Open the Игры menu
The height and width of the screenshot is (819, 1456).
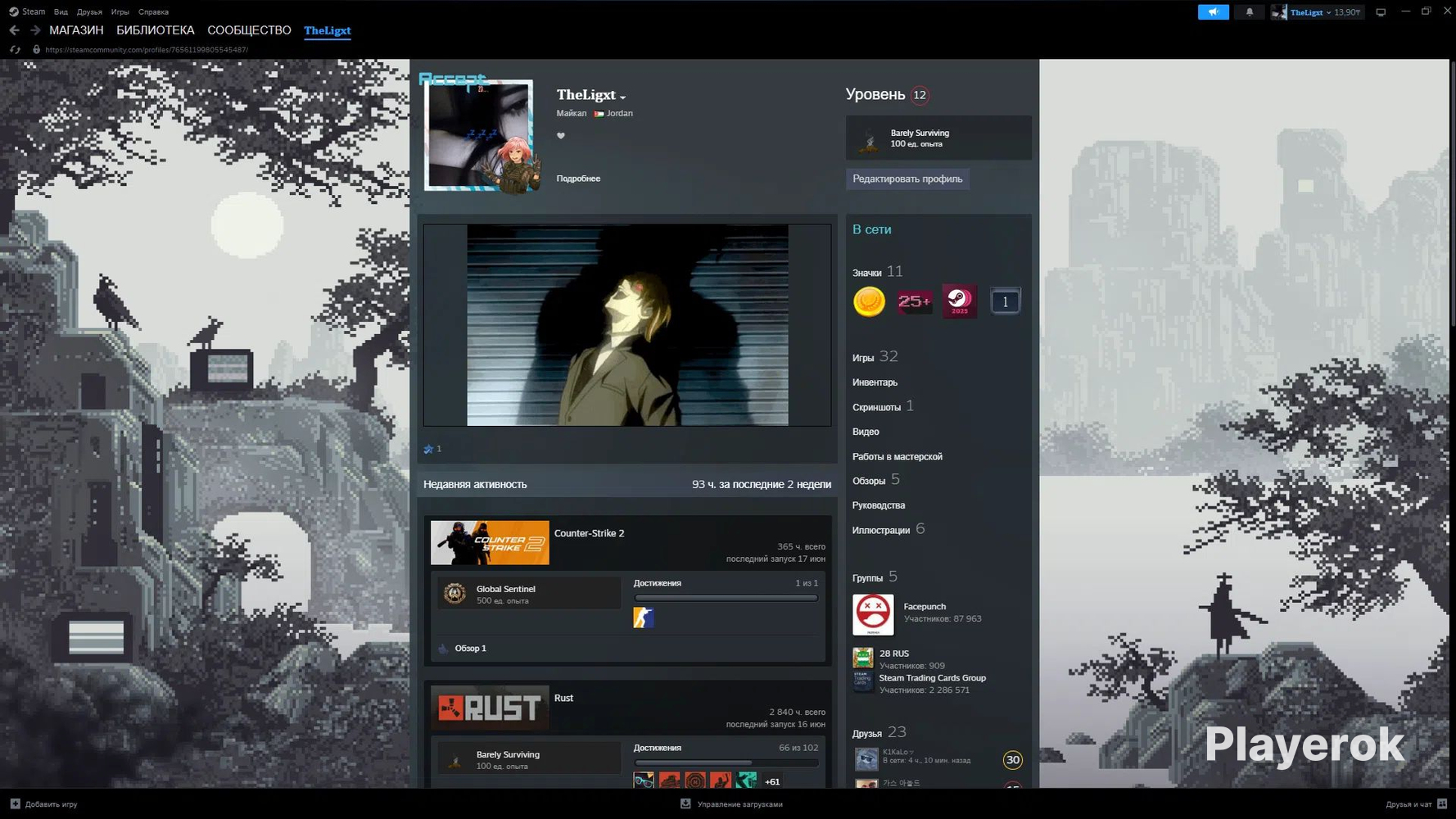[120, 12]
